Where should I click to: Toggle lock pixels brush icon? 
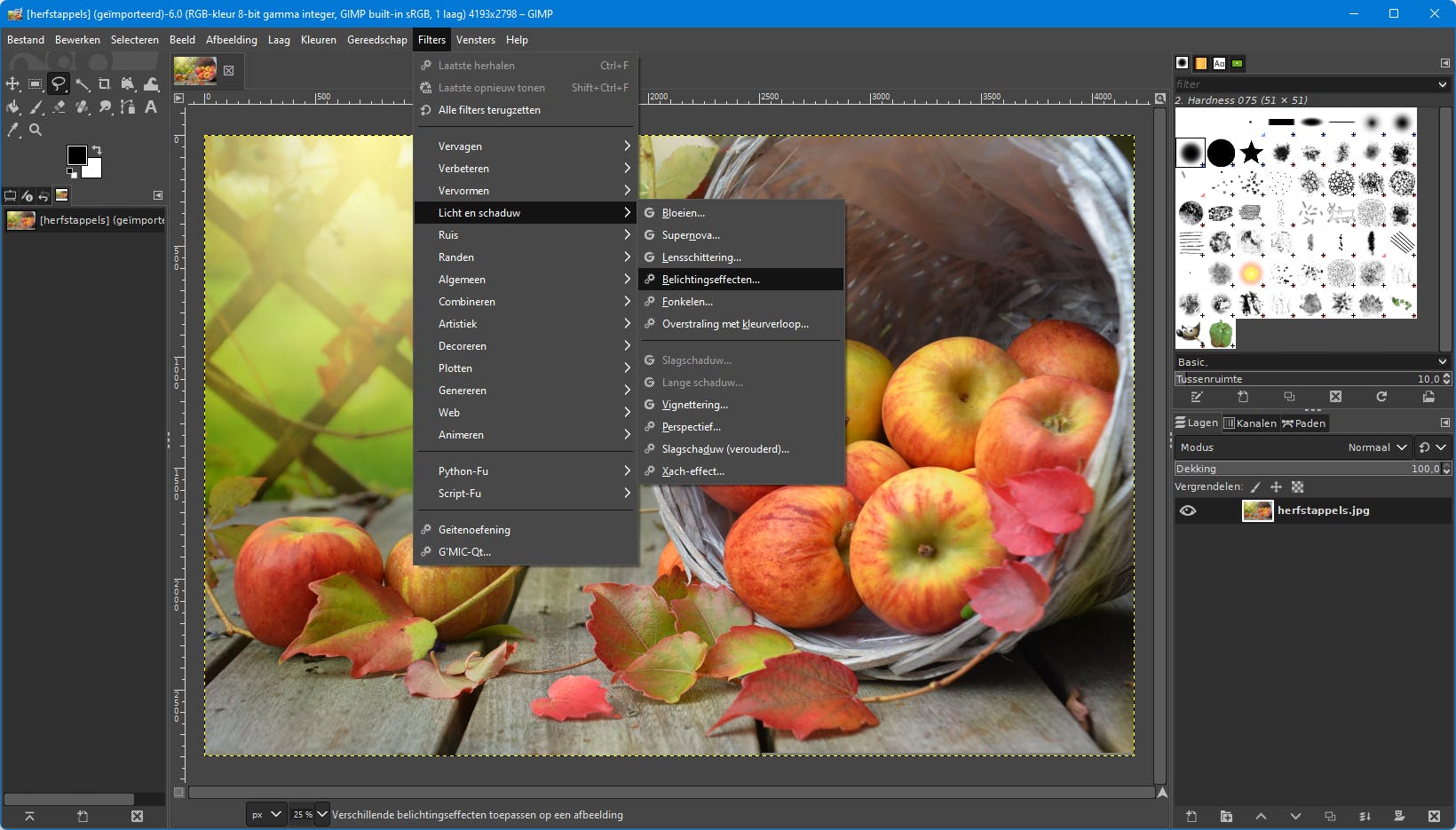[1254, 487]
